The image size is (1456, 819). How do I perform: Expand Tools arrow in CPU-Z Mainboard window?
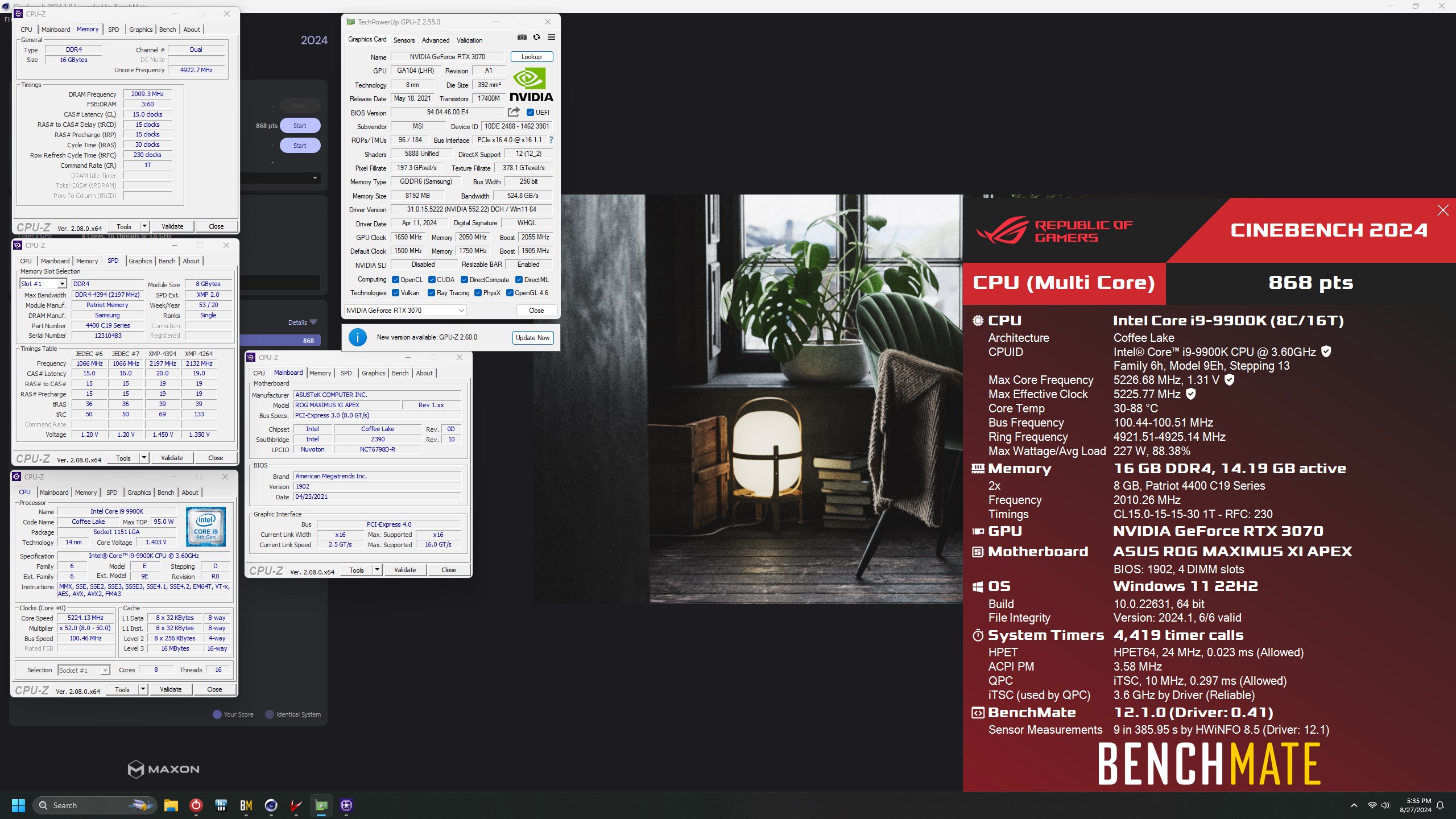(377, 570)
